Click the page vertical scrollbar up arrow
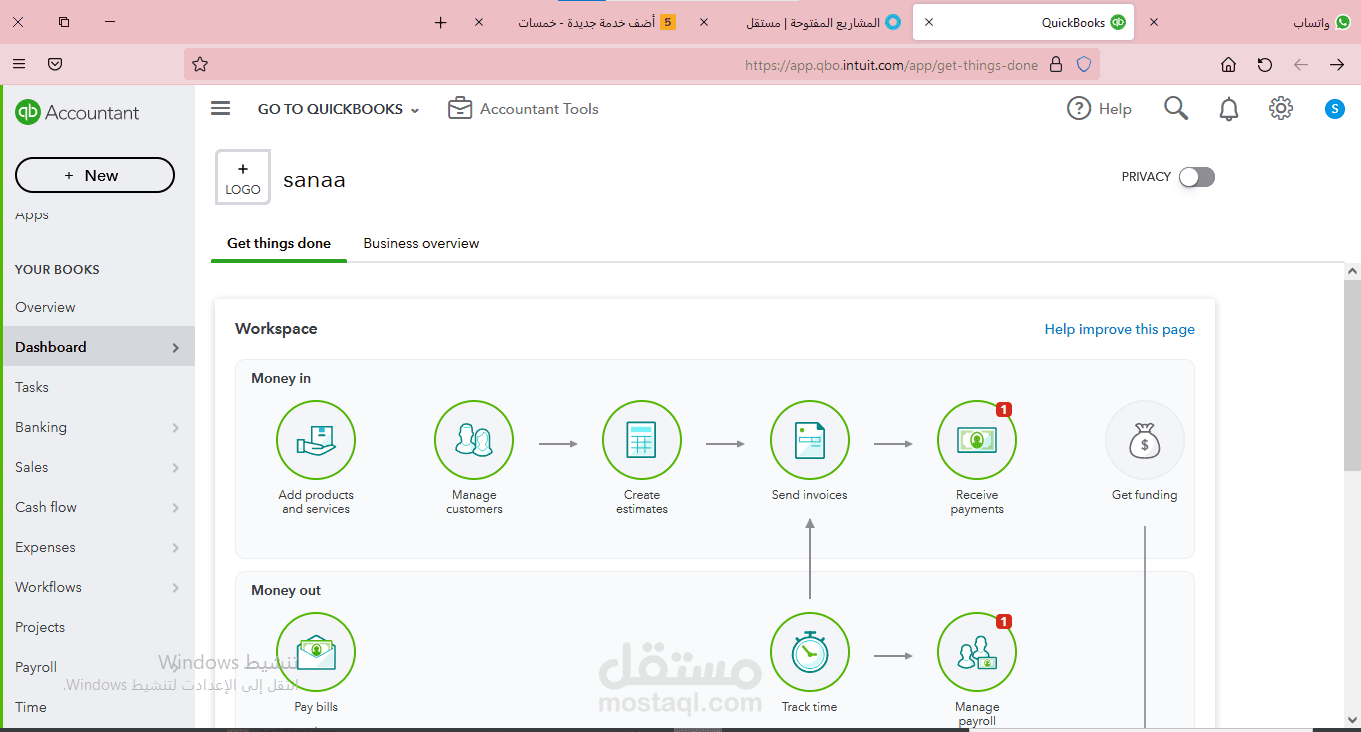Screen dimensions: 1361x732 [1353, 271]
